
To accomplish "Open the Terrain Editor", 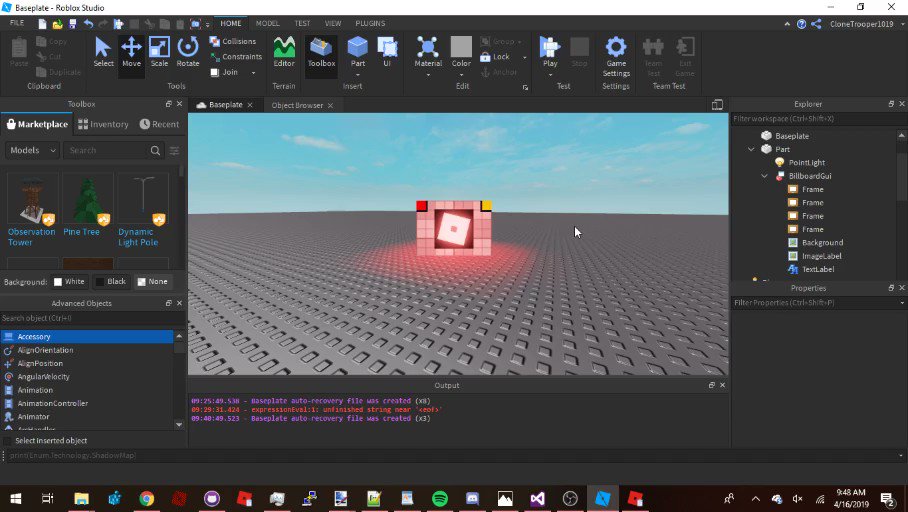I will (x=284, y=52).
